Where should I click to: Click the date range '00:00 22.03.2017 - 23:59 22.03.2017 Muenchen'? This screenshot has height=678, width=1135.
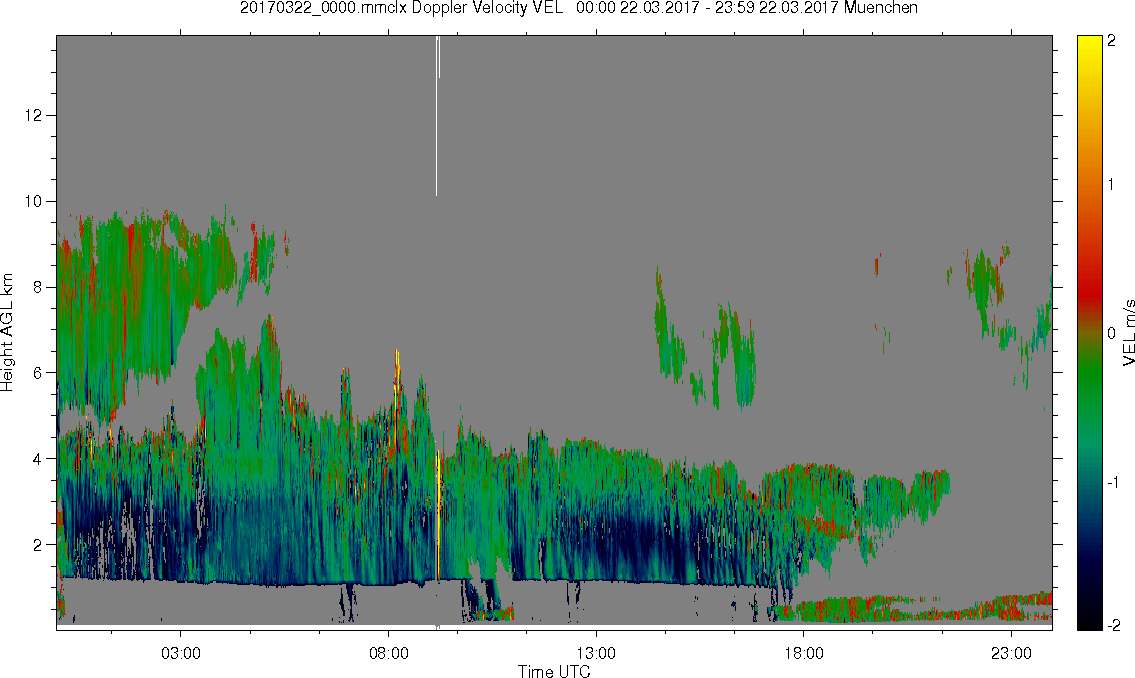(747, 8)
